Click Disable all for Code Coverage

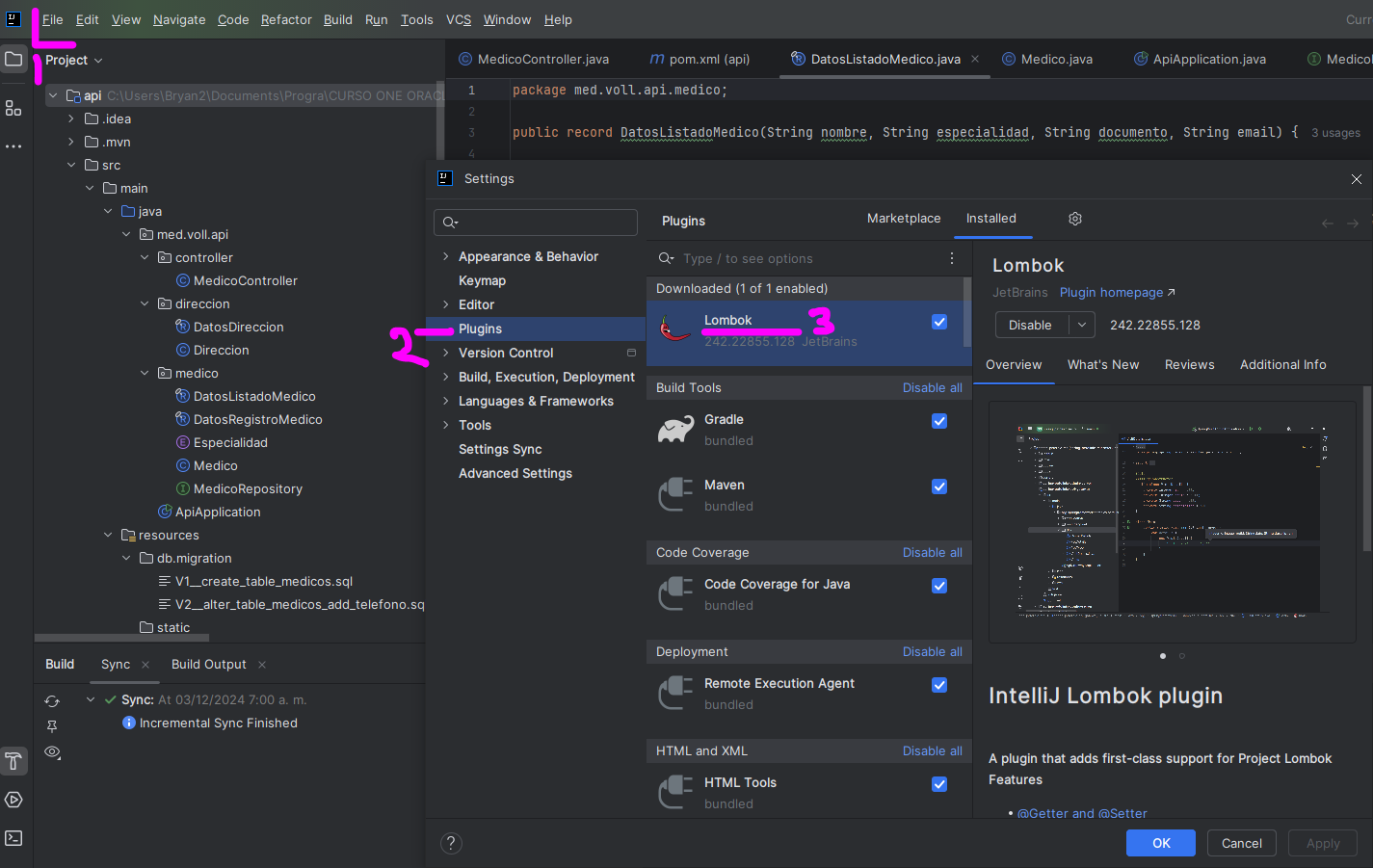coord(932,552)
